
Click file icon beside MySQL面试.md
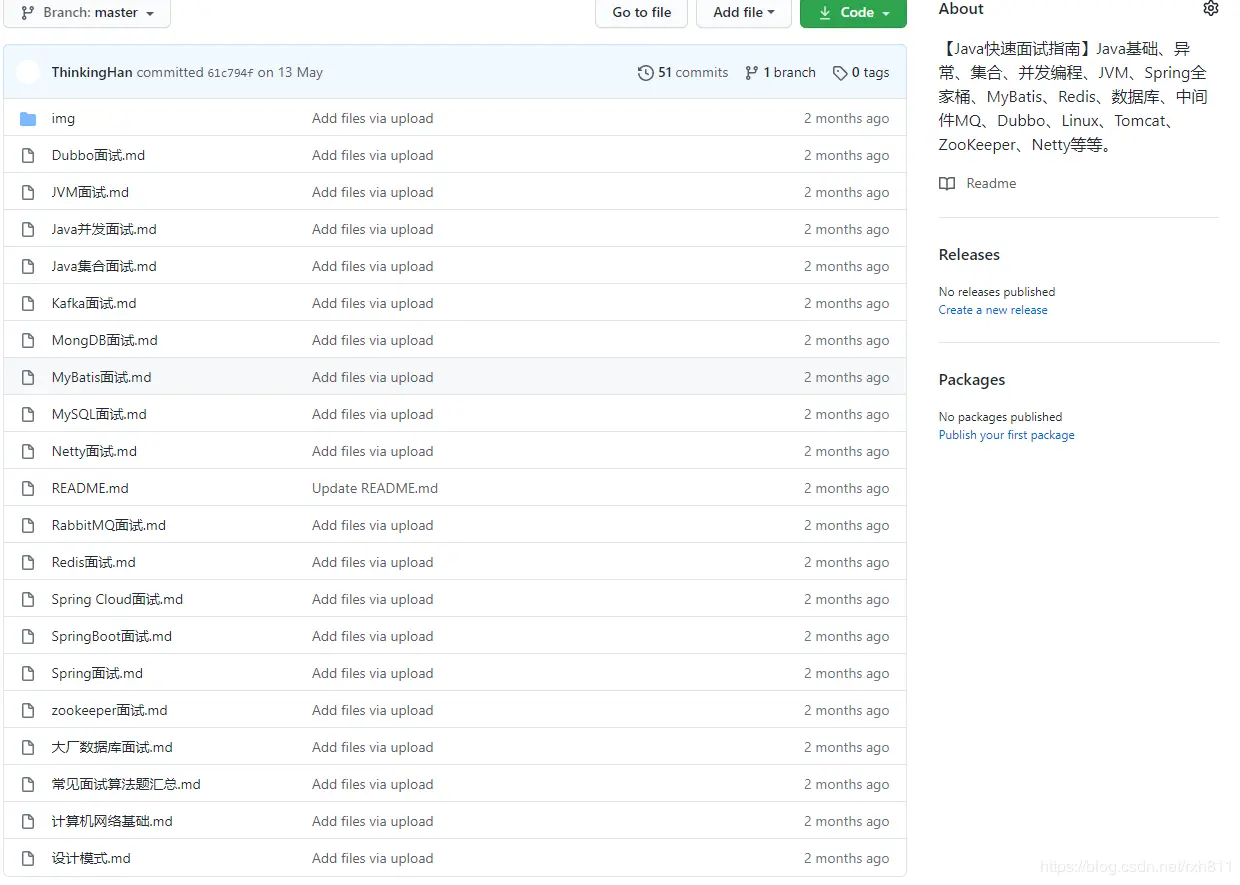28,415
